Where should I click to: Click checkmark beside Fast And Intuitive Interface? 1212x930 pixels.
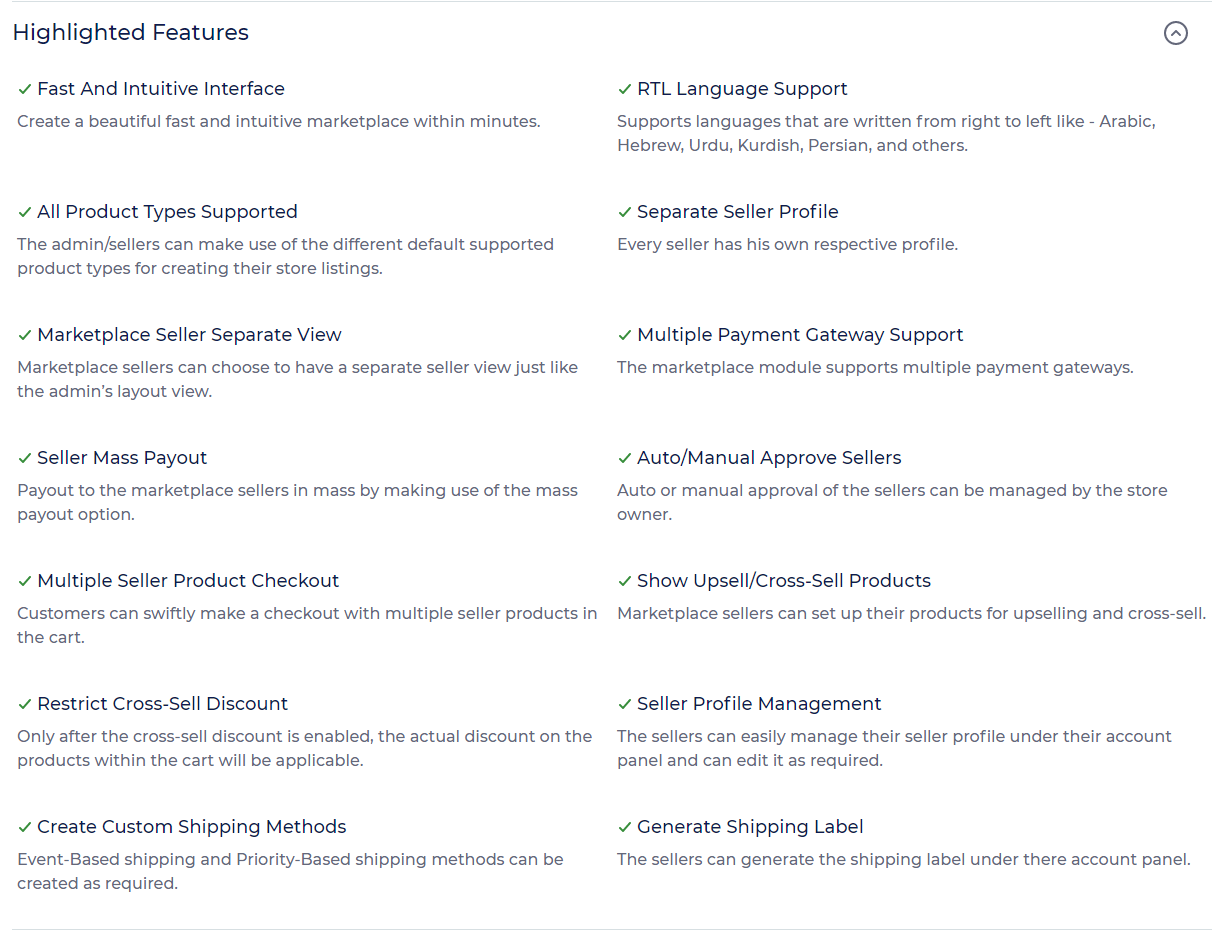click(x=25, y=89)
